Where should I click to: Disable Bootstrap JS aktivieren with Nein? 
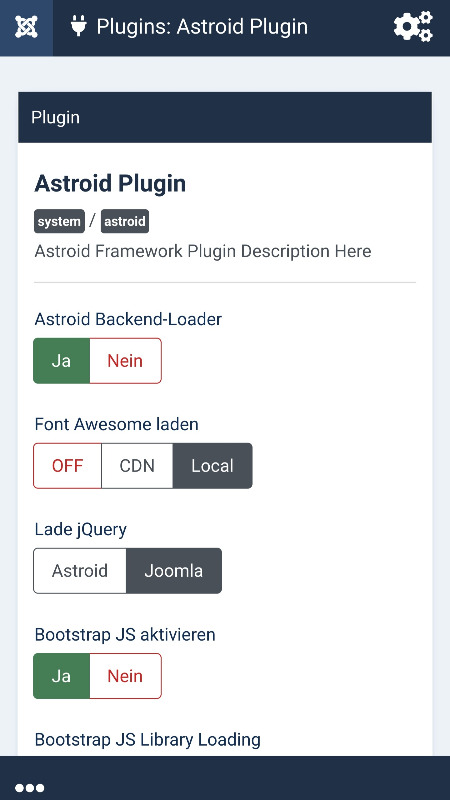click(126, 676)
